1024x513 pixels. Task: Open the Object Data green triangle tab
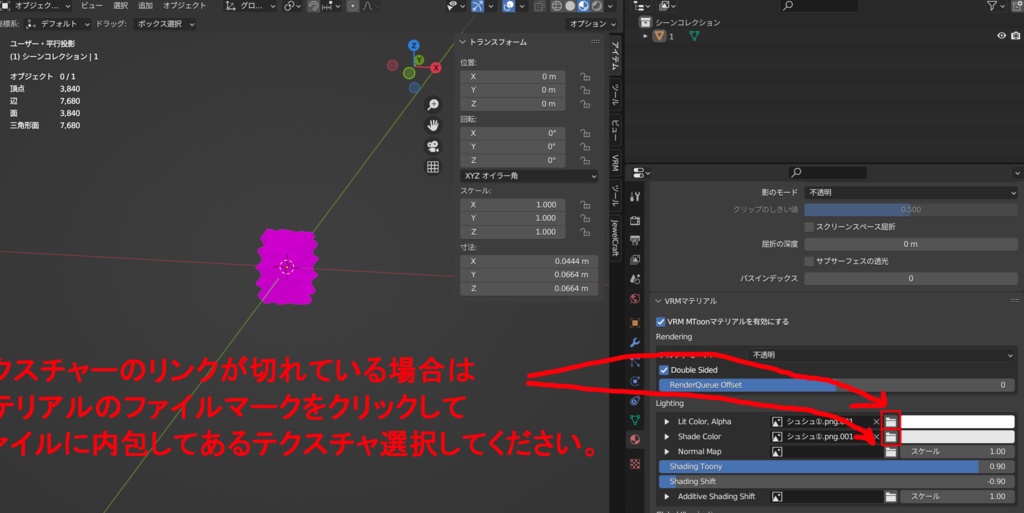(635, 420)
